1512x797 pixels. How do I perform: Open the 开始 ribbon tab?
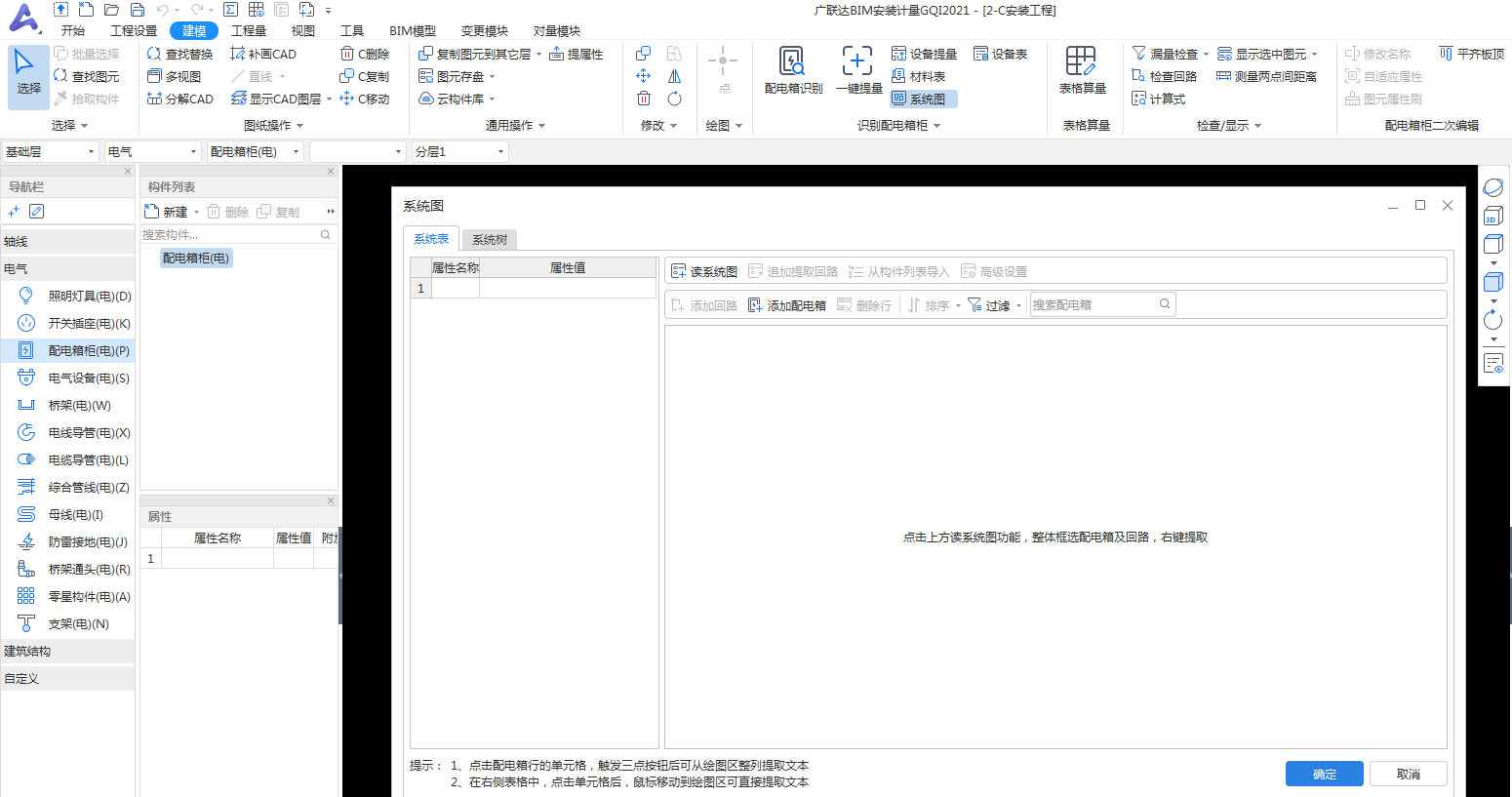pos(73,30)
